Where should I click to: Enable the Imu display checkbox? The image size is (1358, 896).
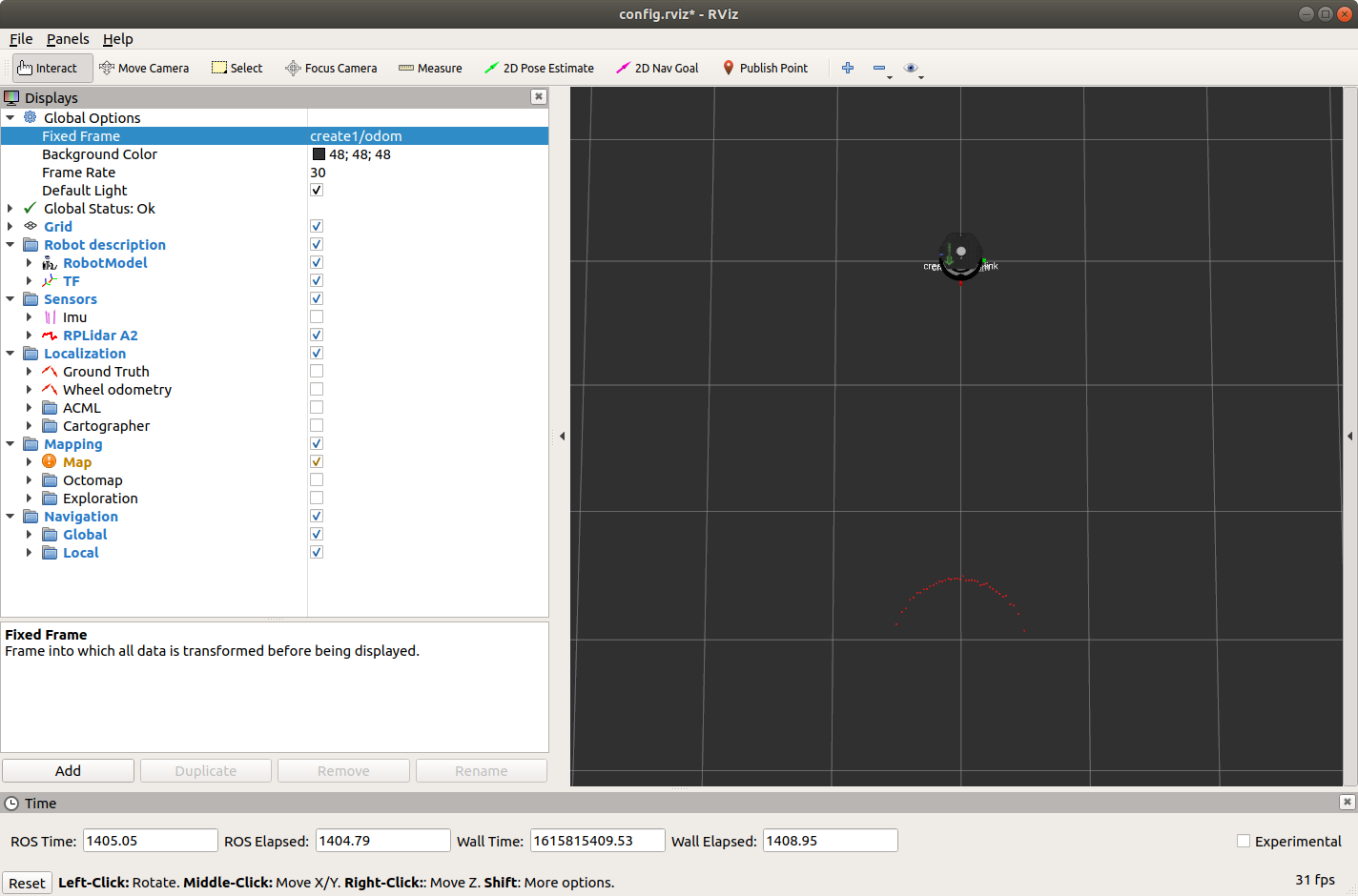point(317,317)
